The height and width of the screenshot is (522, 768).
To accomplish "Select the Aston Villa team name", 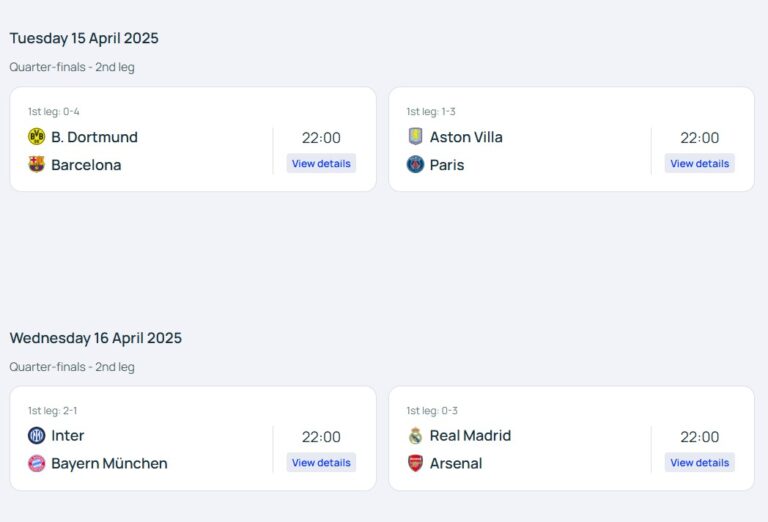I will point(466,137).
